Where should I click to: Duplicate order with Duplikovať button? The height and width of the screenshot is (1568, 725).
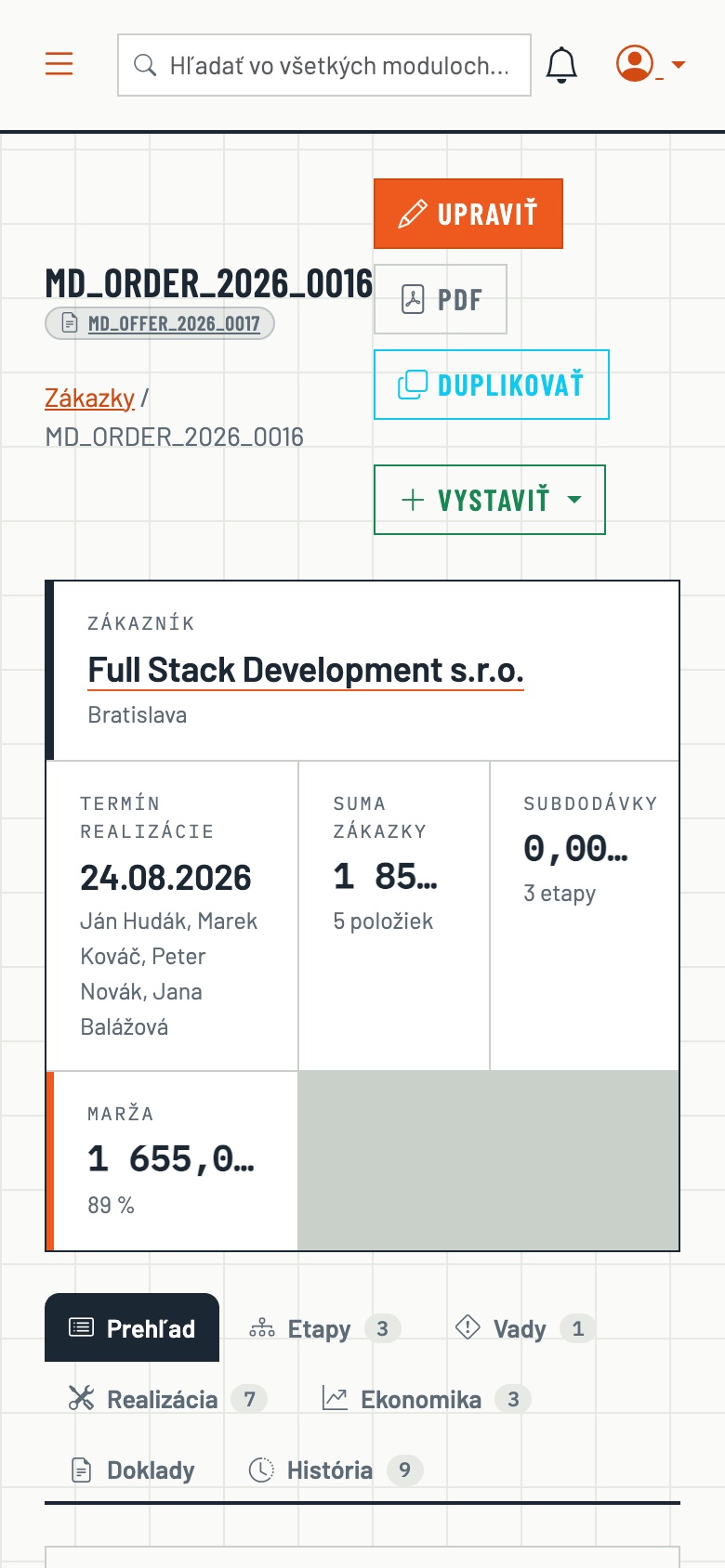click(492, 385)
